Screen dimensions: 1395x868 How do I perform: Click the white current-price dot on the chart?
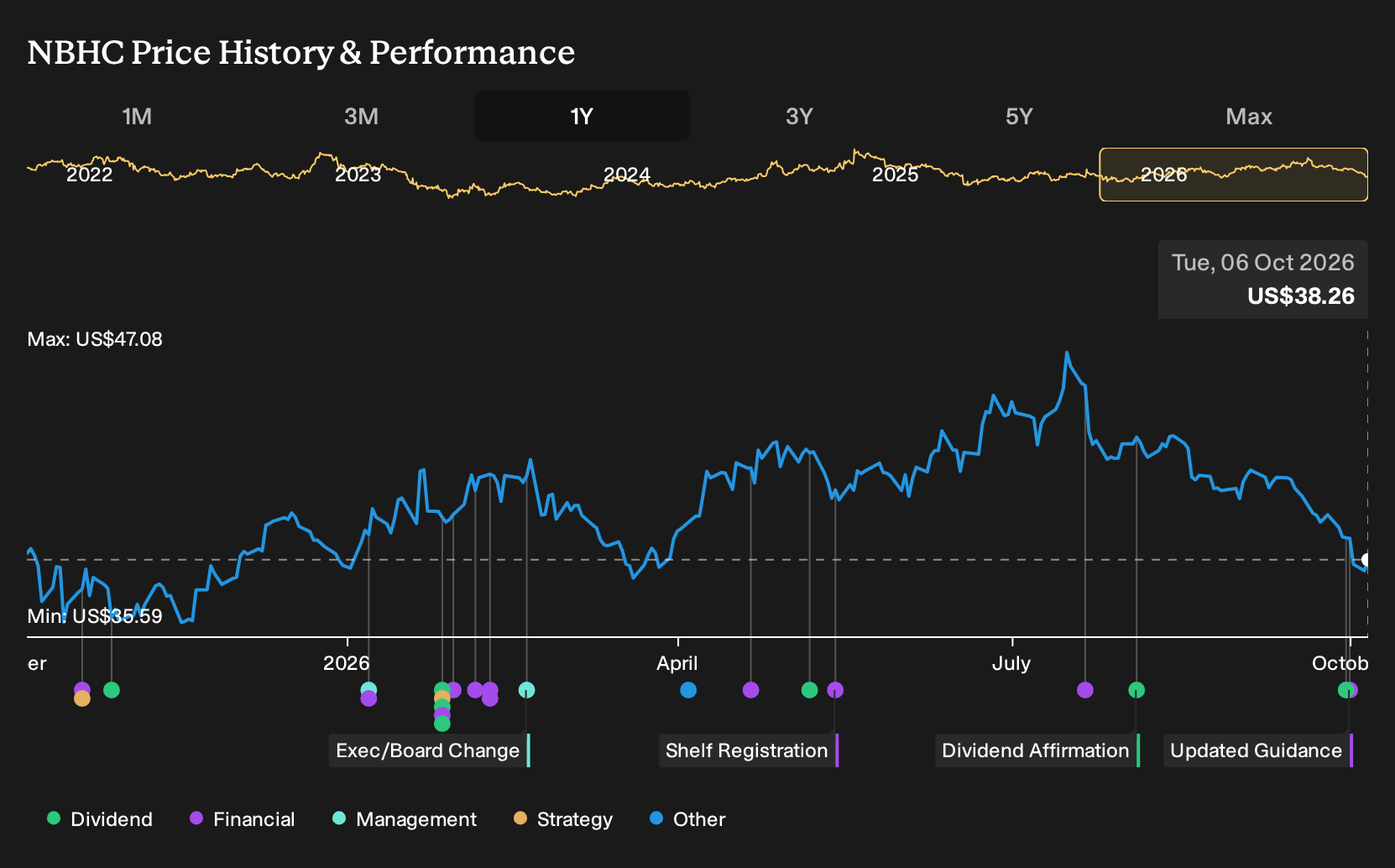pos(1366,560)
